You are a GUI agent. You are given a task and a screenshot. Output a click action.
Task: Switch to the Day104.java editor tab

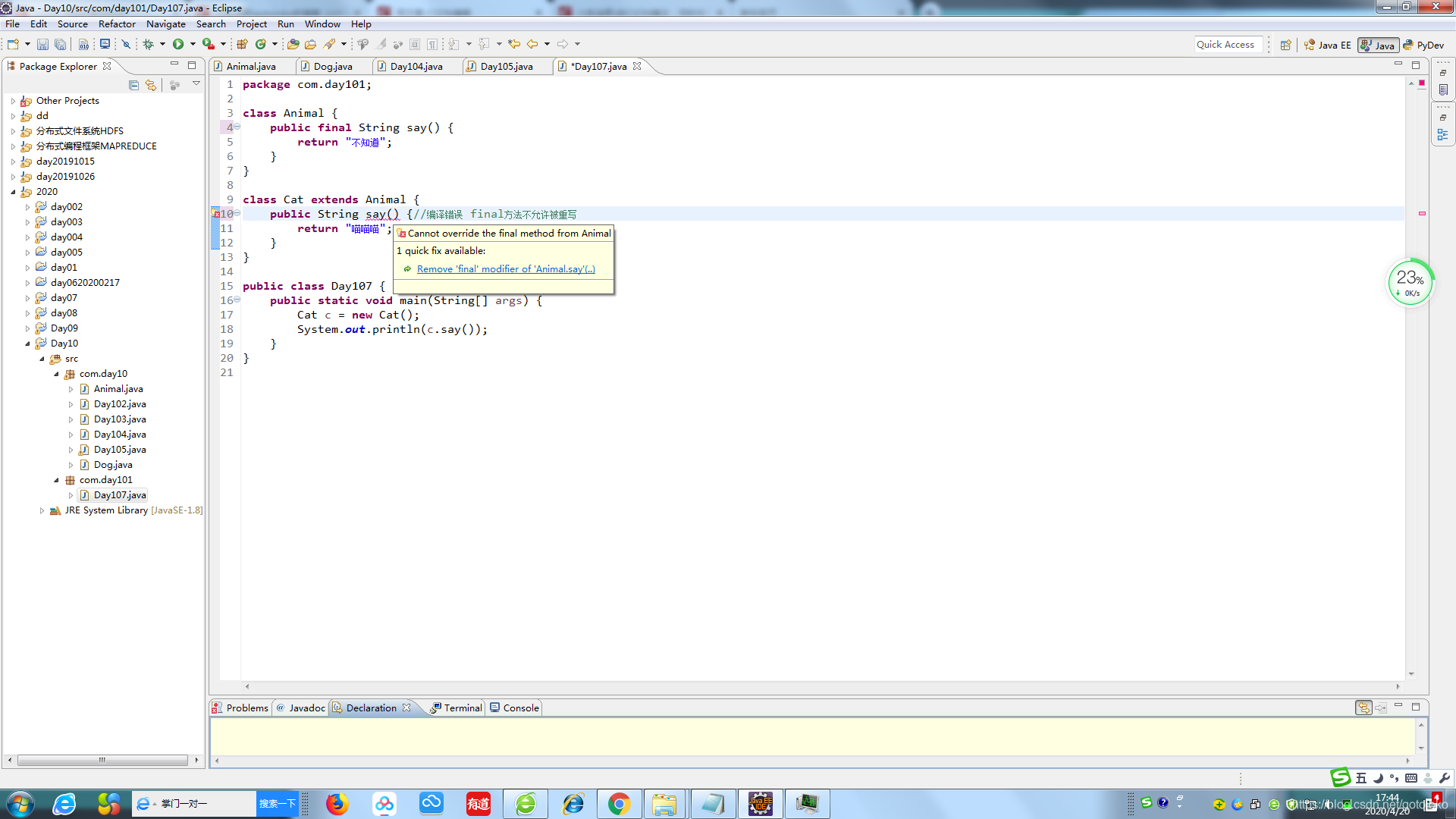click(x=416, y=67)
